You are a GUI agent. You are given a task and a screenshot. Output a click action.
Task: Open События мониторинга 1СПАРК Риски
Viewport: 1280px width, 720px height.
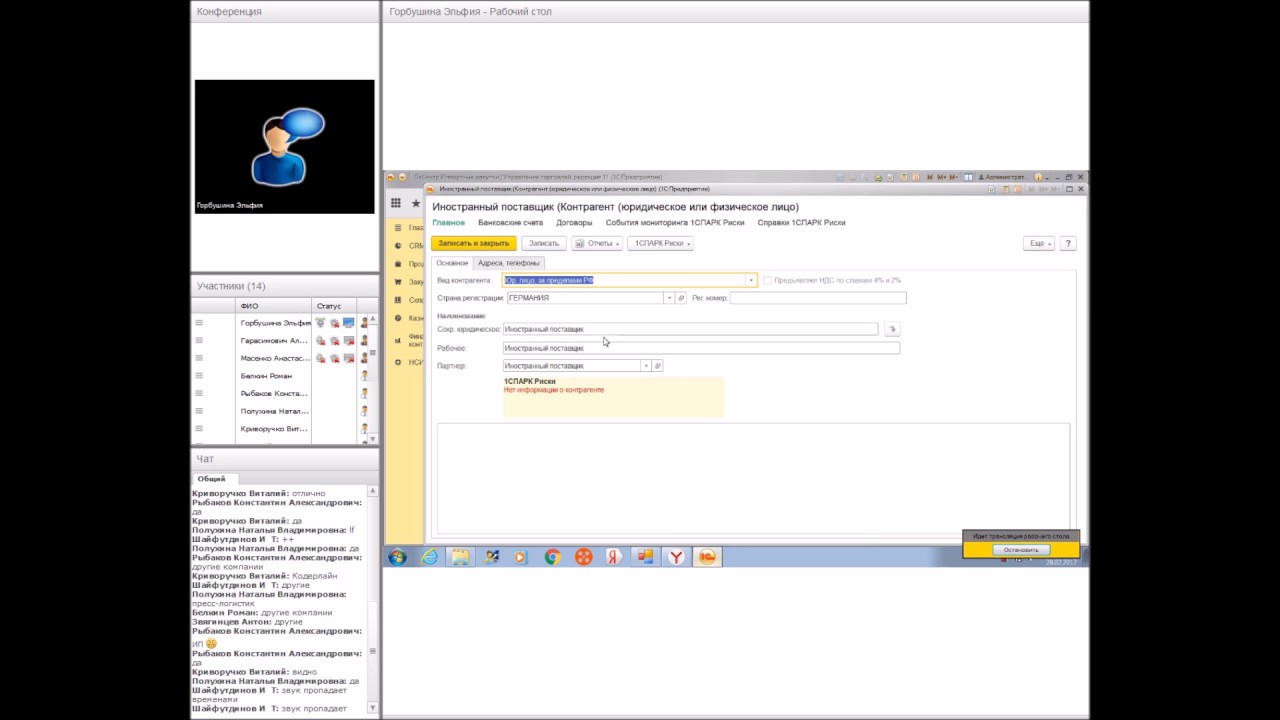675,222
